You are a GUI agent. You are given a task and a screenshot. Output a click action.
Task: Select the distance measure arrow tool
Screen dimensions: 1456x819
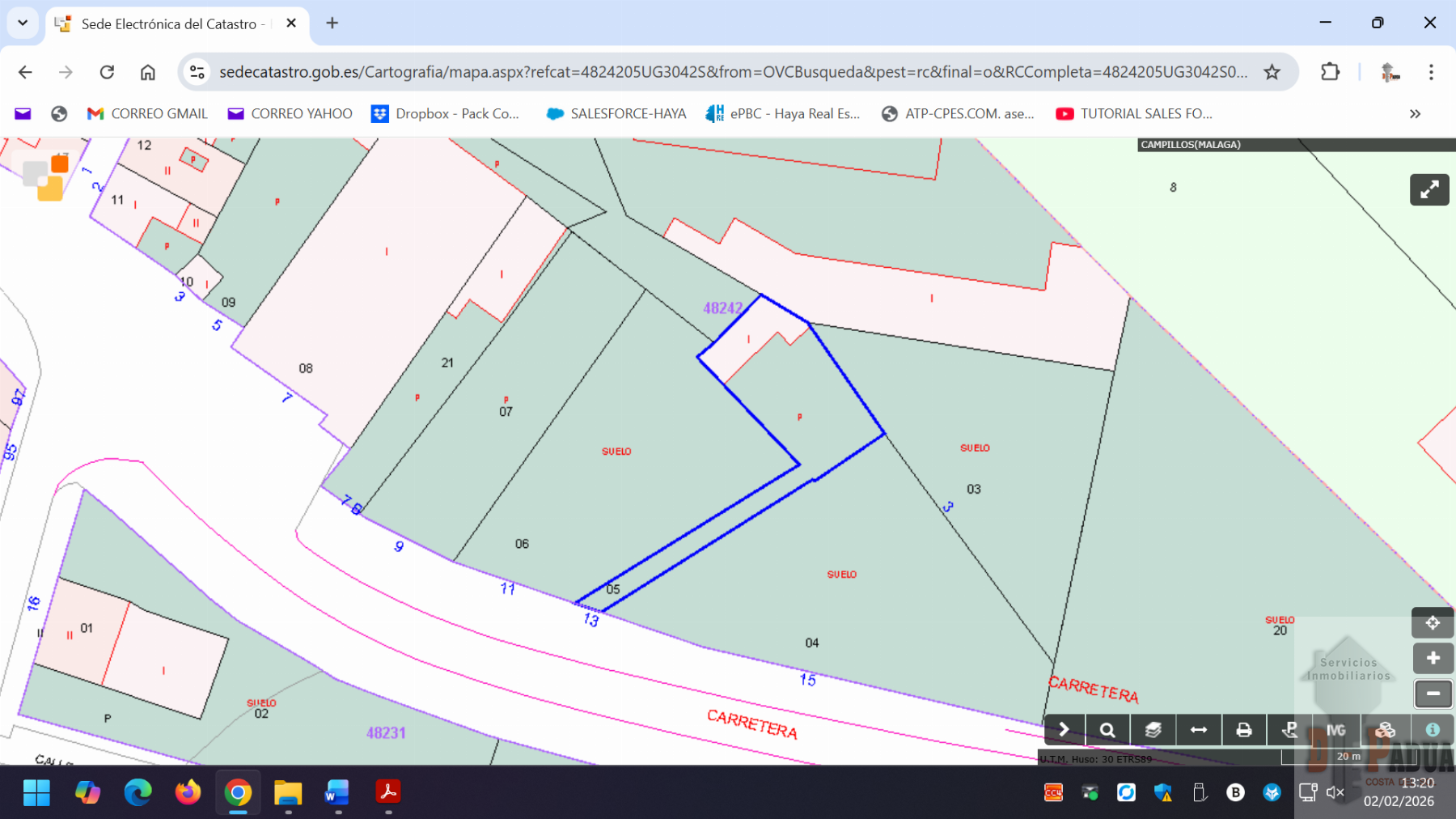pyautogui.click(x=1199, y=730)
